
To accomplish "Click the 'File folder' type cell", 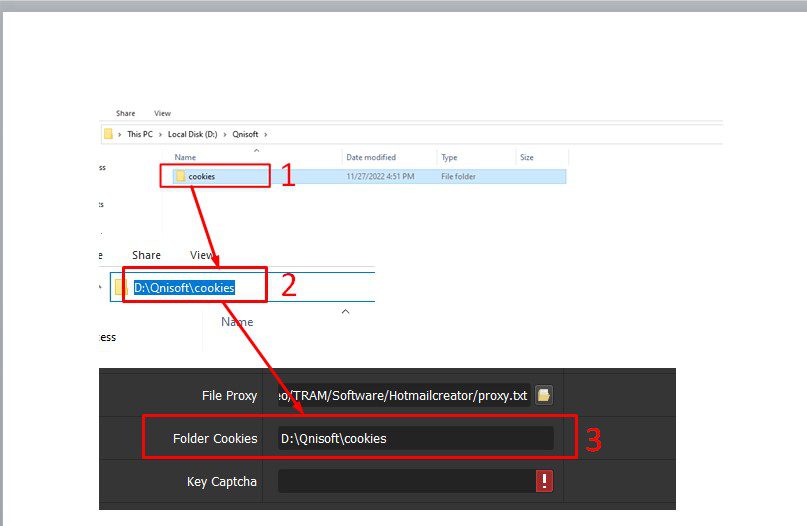I will point(458,176).
